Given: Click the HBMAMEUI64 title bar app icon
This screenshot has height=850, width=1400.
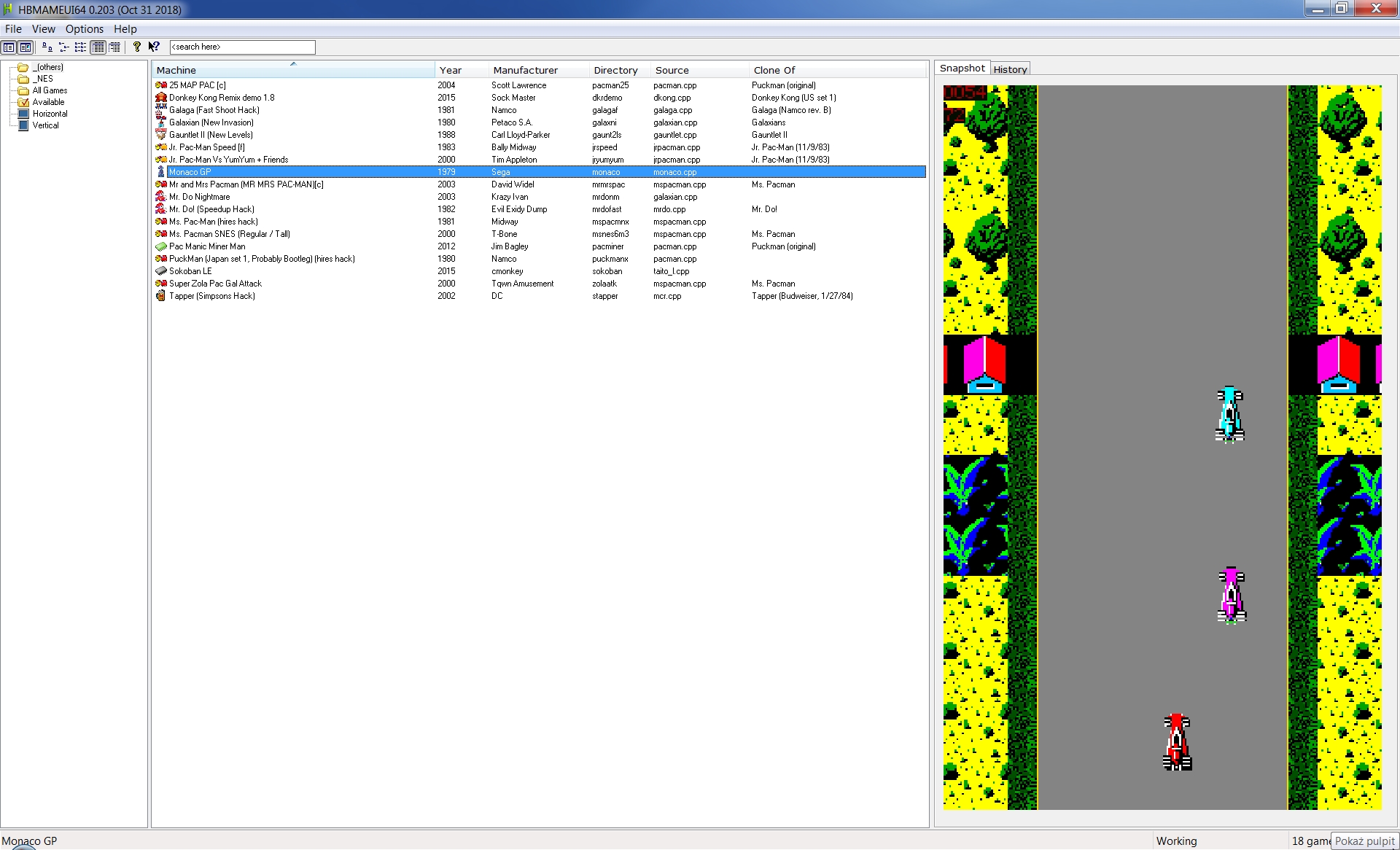Looking at the screenshot, I should [9, 9].
